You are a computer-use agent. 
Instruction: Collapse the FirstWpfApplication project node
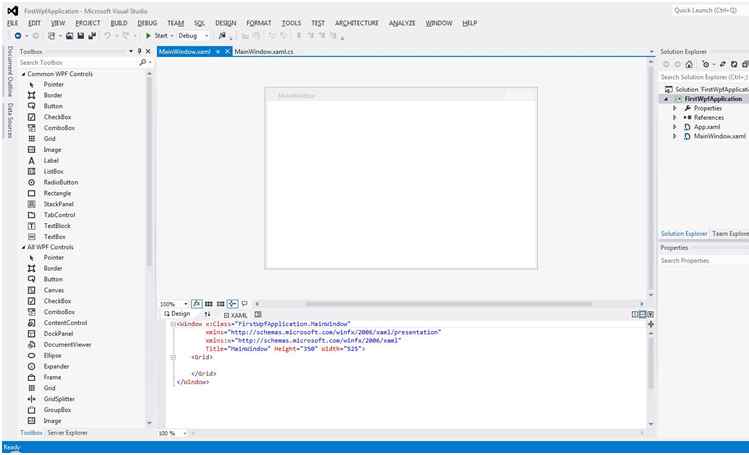tap(666, 99)
